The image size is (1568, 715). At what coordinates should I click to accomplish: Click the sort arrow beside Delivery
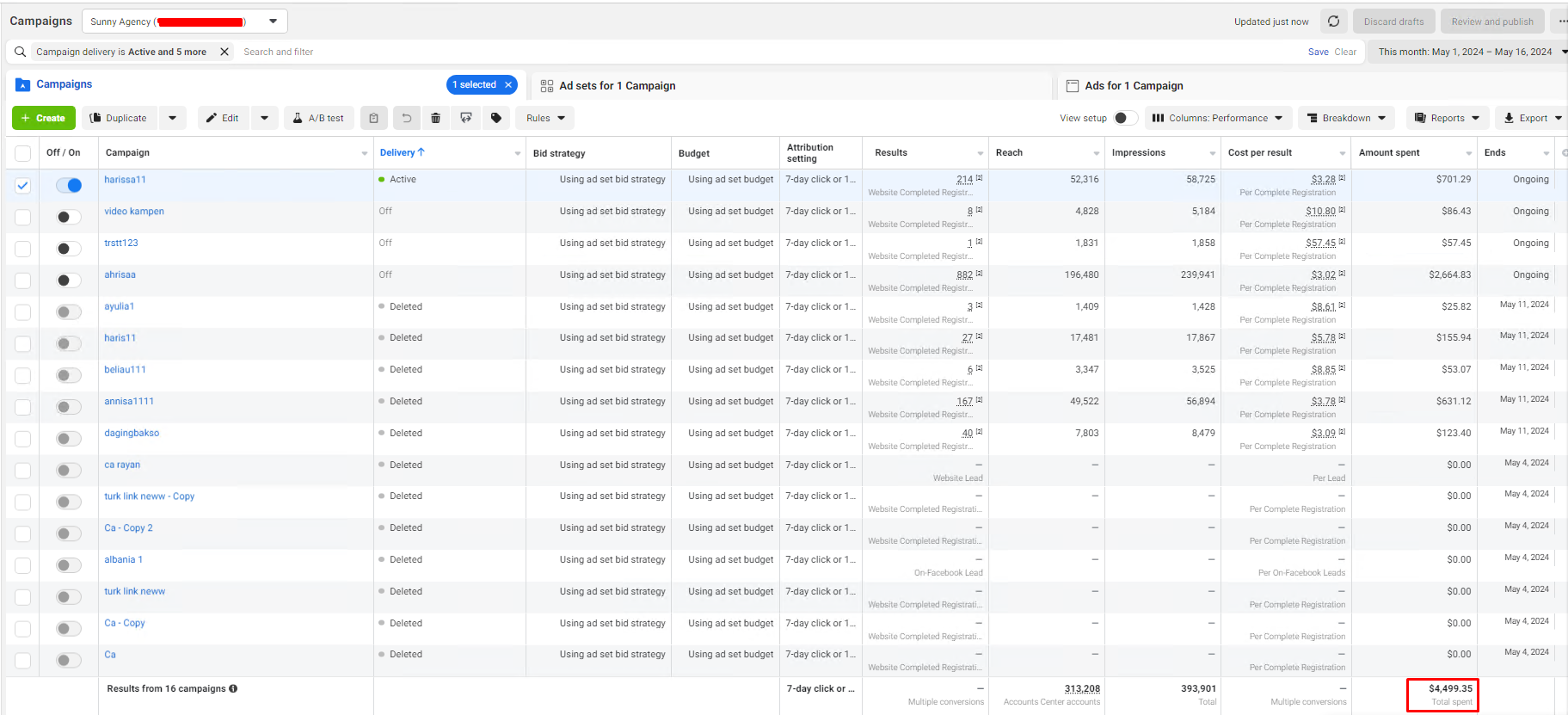pyautogui.click(x=421, y=152)
